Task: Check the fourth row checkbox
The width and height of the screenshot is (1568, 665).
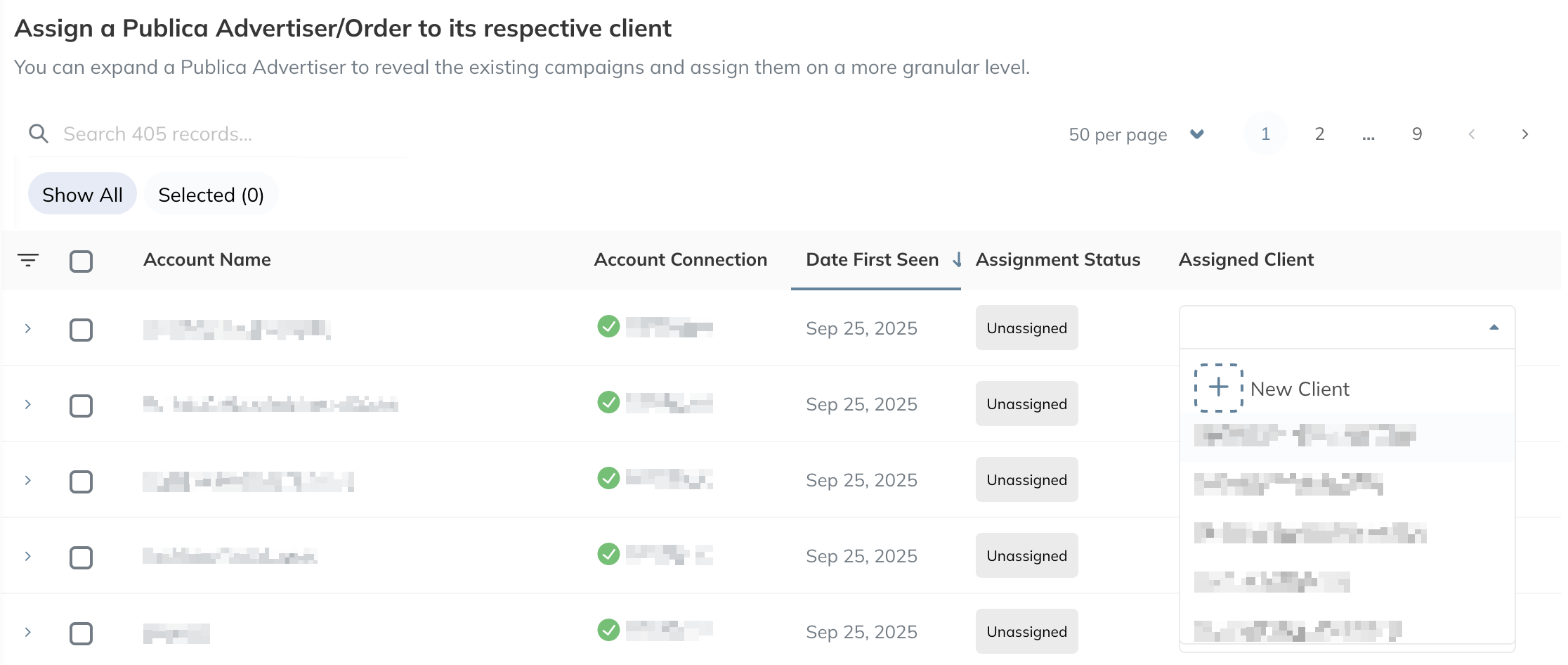Action: pos(81,557)
